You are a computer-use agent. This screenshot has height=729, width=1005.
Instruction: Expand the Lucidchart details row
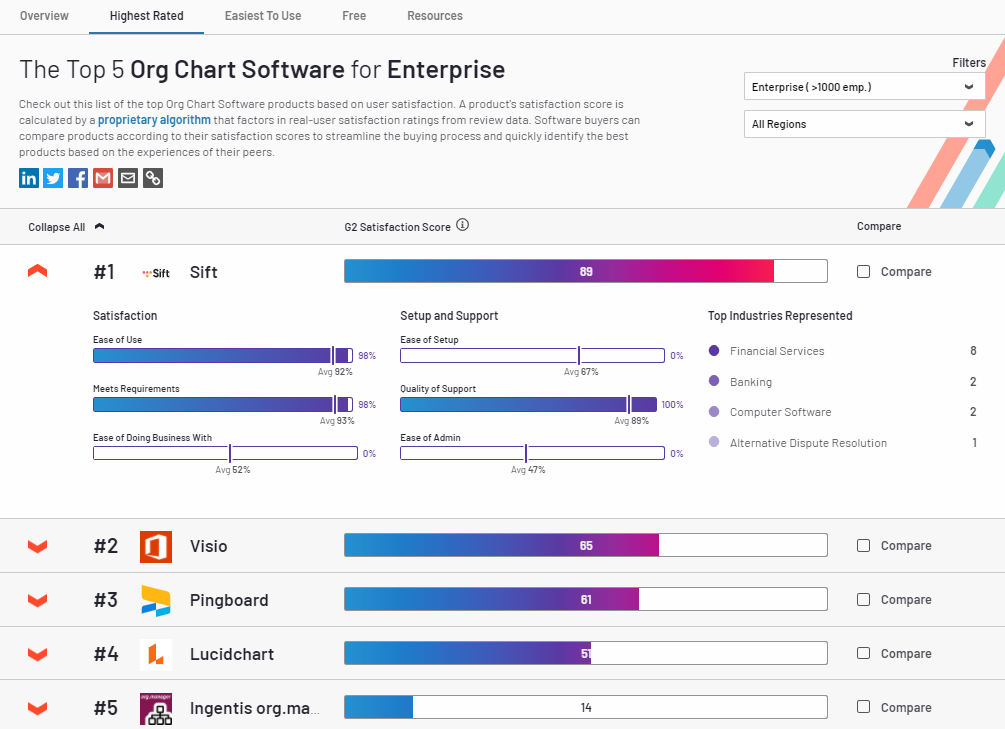point(38,654)
